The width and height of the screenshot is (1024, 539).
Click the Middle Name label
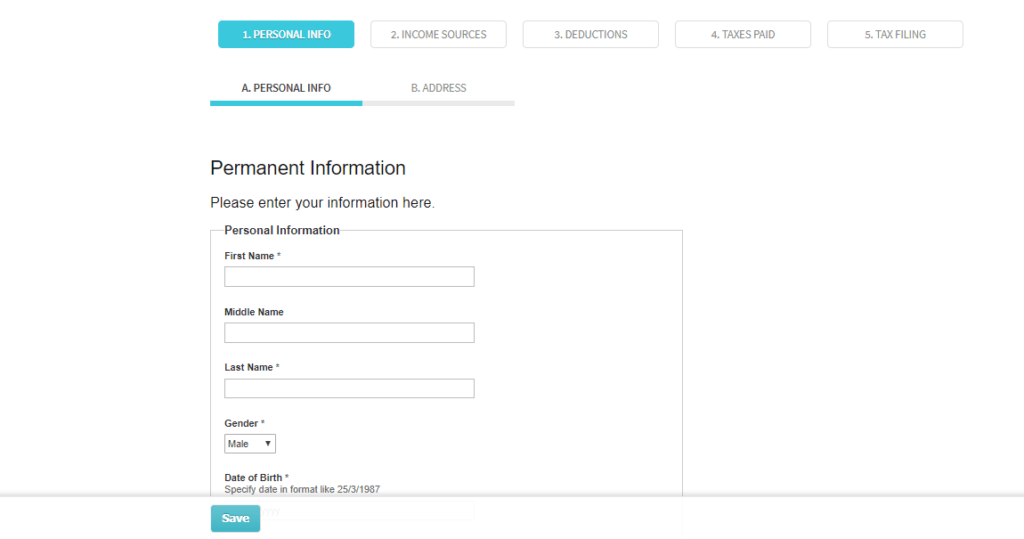[x=254, y=312]
